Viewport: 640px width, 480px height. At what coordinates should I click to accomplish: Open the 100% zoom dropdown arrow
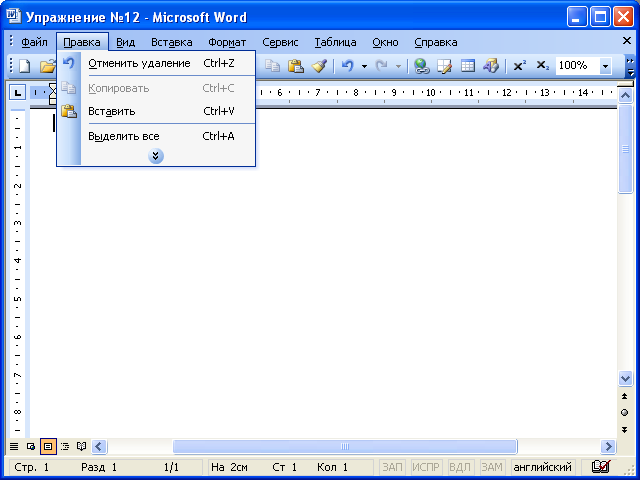(x=605, y=66)
